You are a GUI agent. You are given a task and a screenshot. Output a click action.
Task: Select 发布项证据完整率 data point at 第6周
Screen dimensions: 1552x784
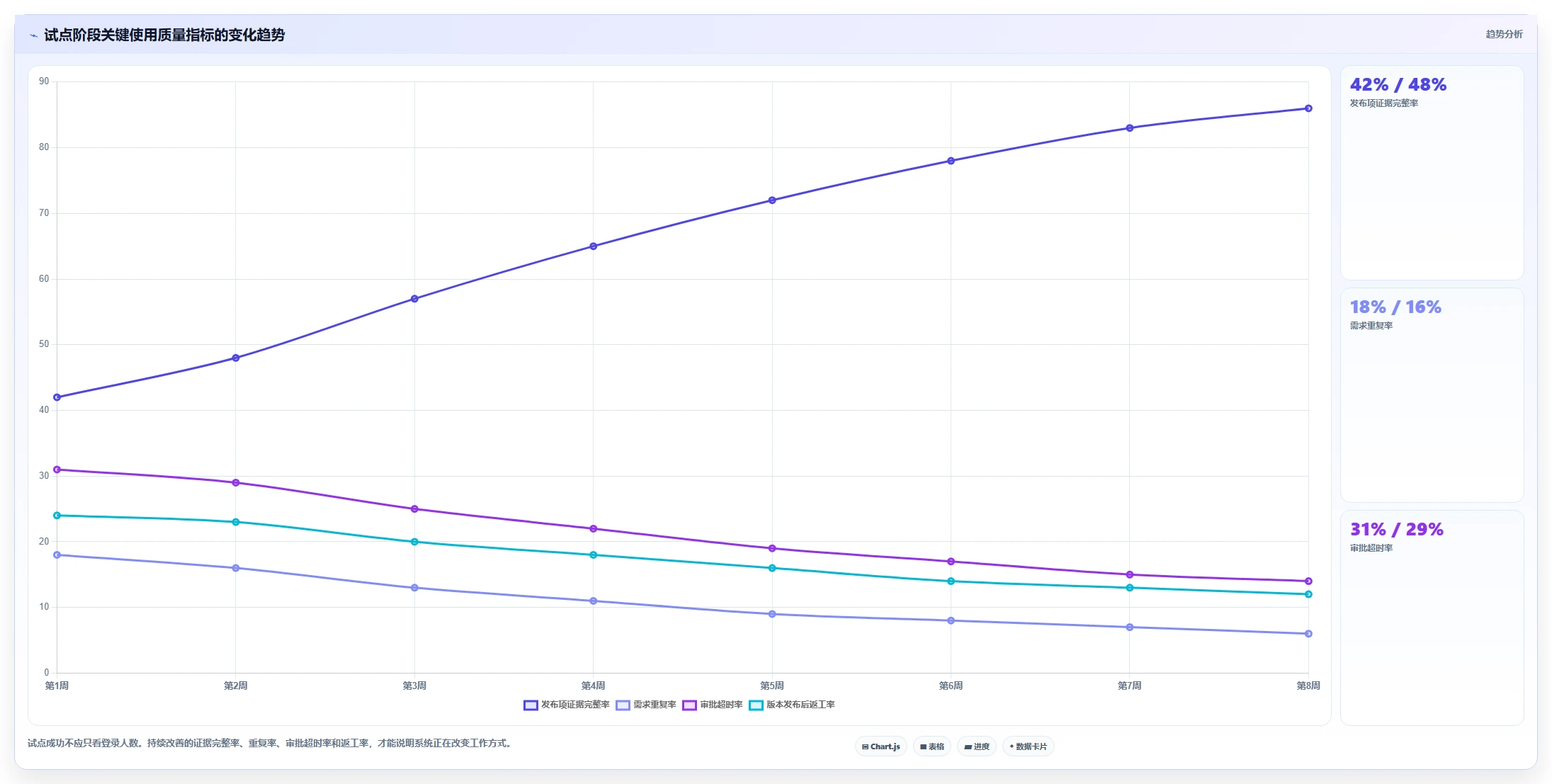[951, 161]
